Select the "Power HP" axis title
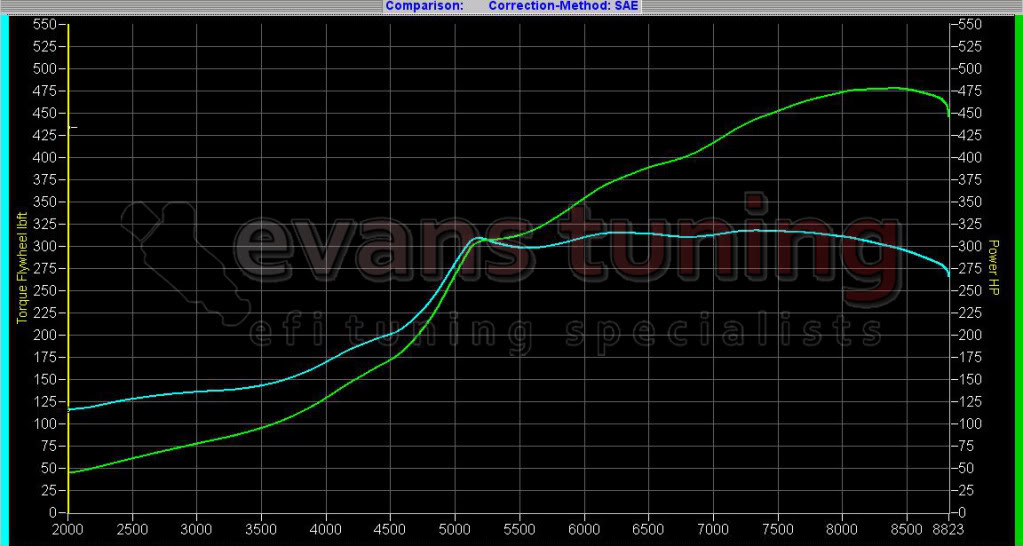This screenshot has height=546, width=1023. (x=994, y=269)
